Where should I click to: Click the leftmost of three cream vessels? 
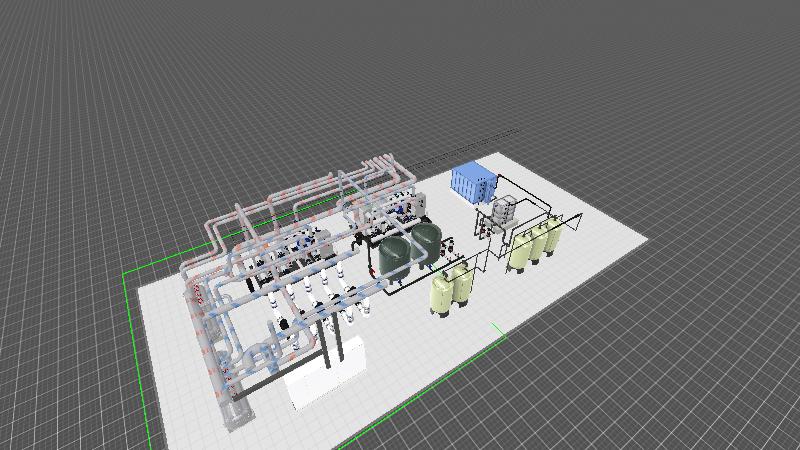[x=521, y=251]
